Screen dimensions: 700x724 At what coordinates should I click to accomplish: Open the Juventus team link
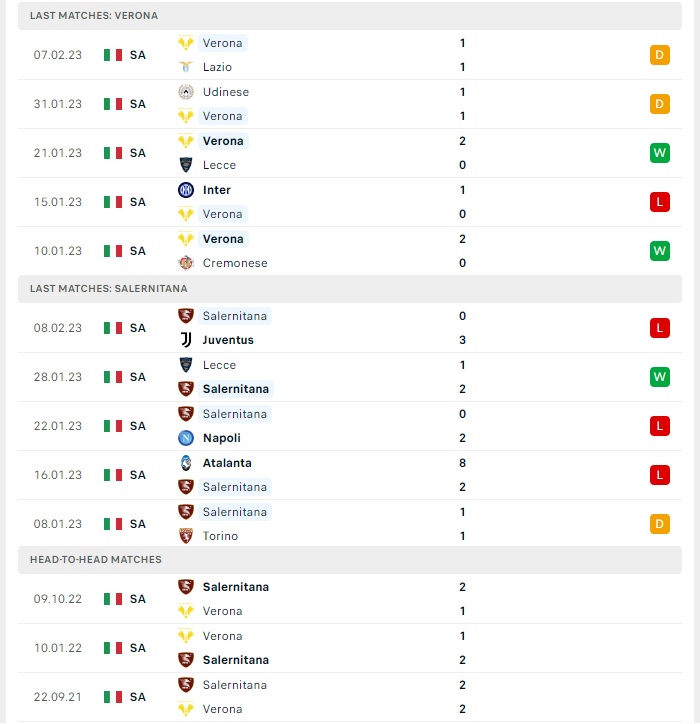[228, 340]
